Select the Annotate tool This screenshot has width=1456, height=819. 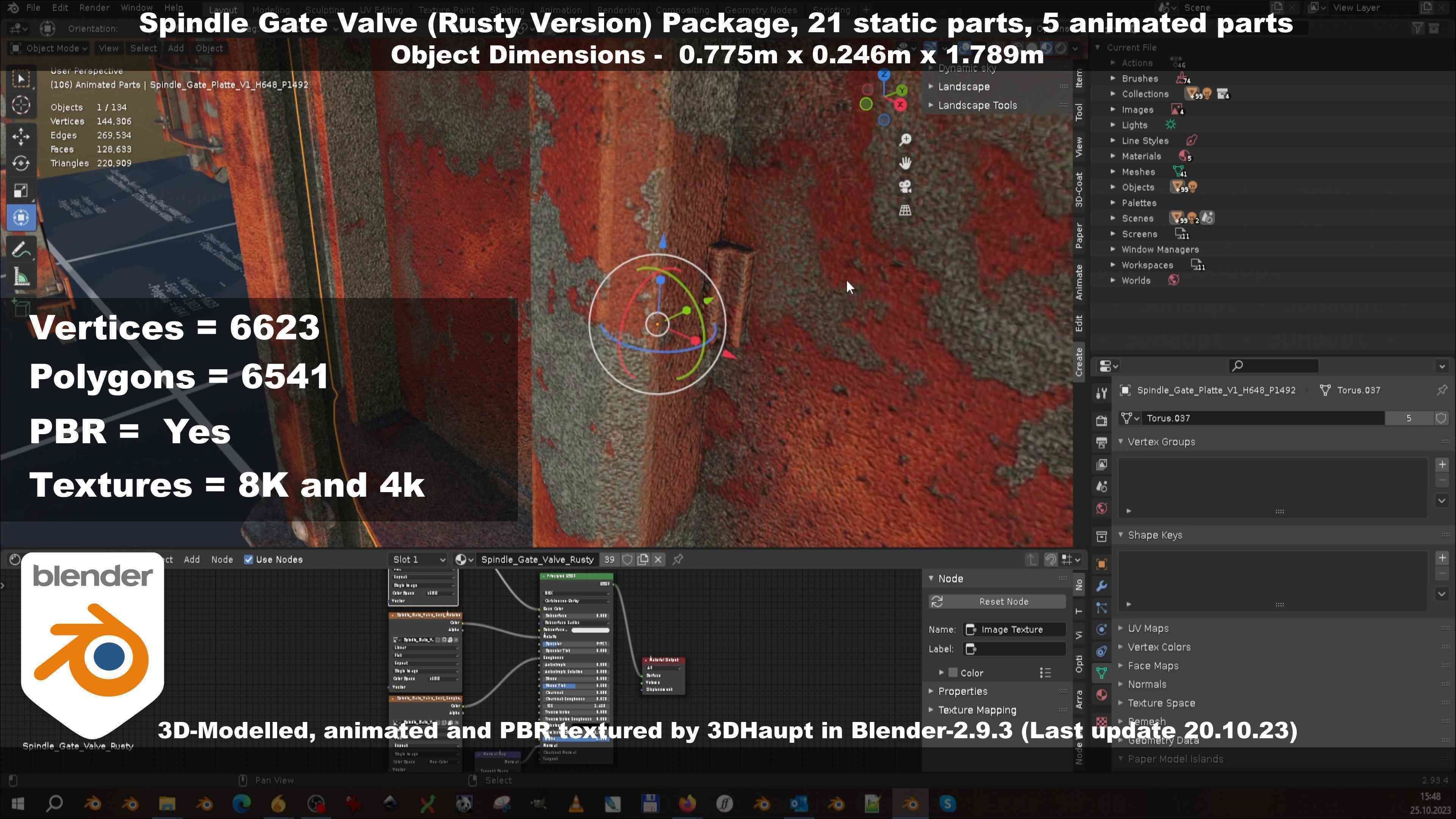pyautogui.click(x=21, y=249)
